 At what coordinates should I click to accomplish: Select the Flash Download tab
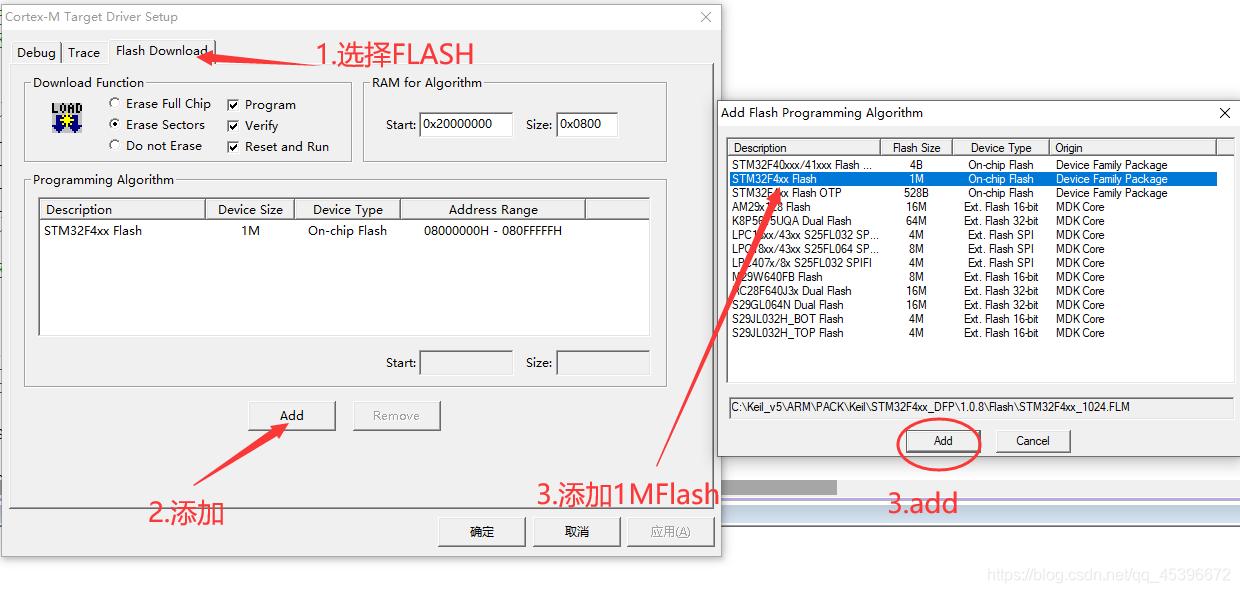click(x=161, y=50)
